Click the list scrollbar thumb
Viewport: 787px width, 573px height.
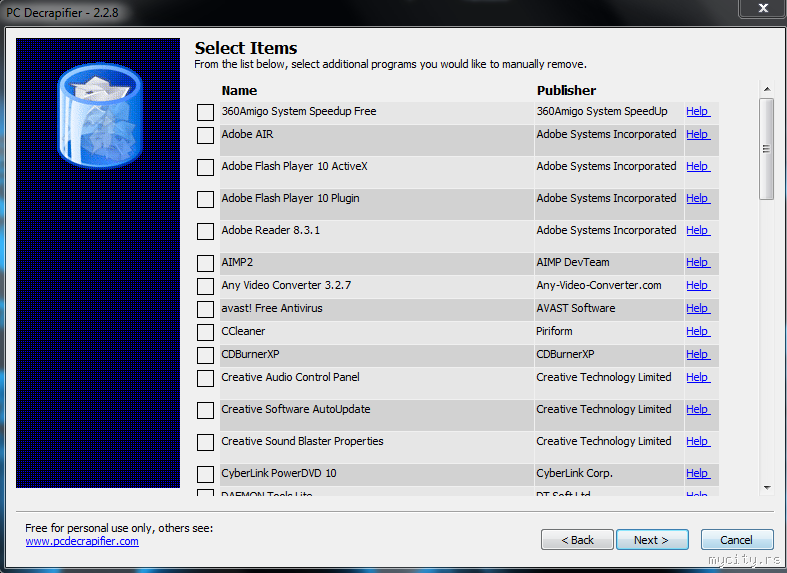click(x=766, y=148)
